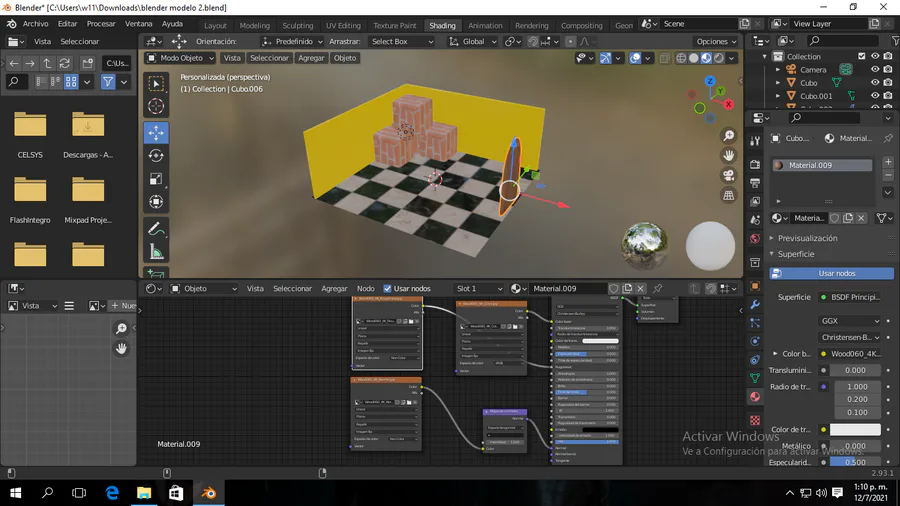This screenshot has height=506, width=900.
Task: Toggle viewport overlays
Action: (635, 58)
